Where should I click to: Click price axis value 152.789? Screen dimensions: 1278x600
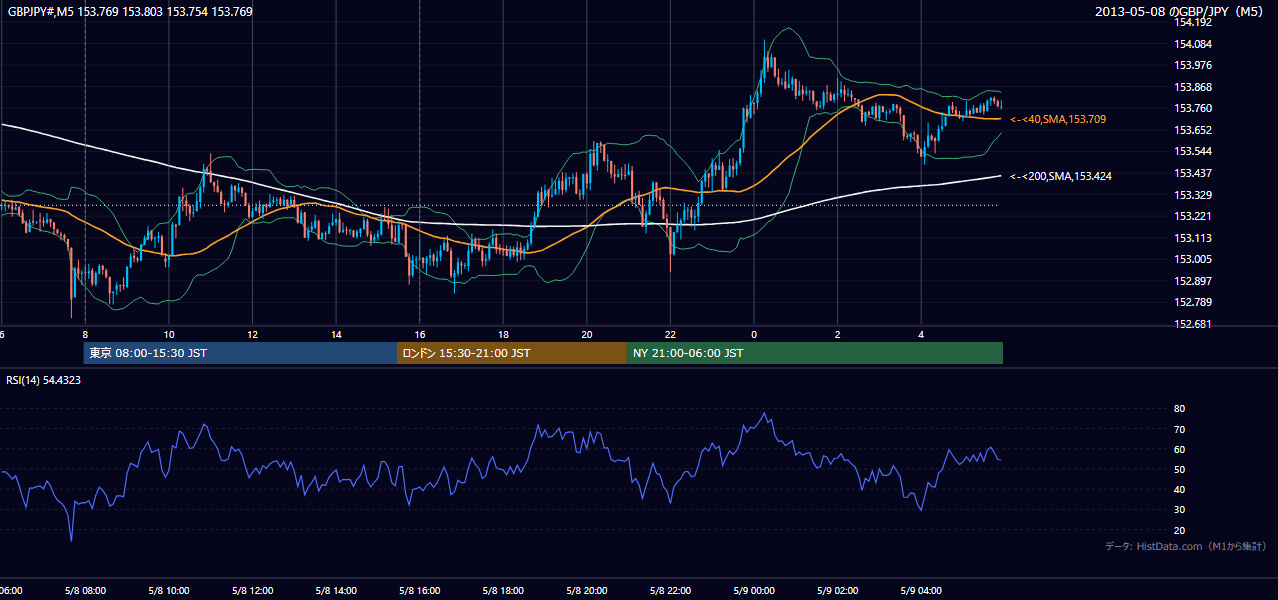[1195, 302]
